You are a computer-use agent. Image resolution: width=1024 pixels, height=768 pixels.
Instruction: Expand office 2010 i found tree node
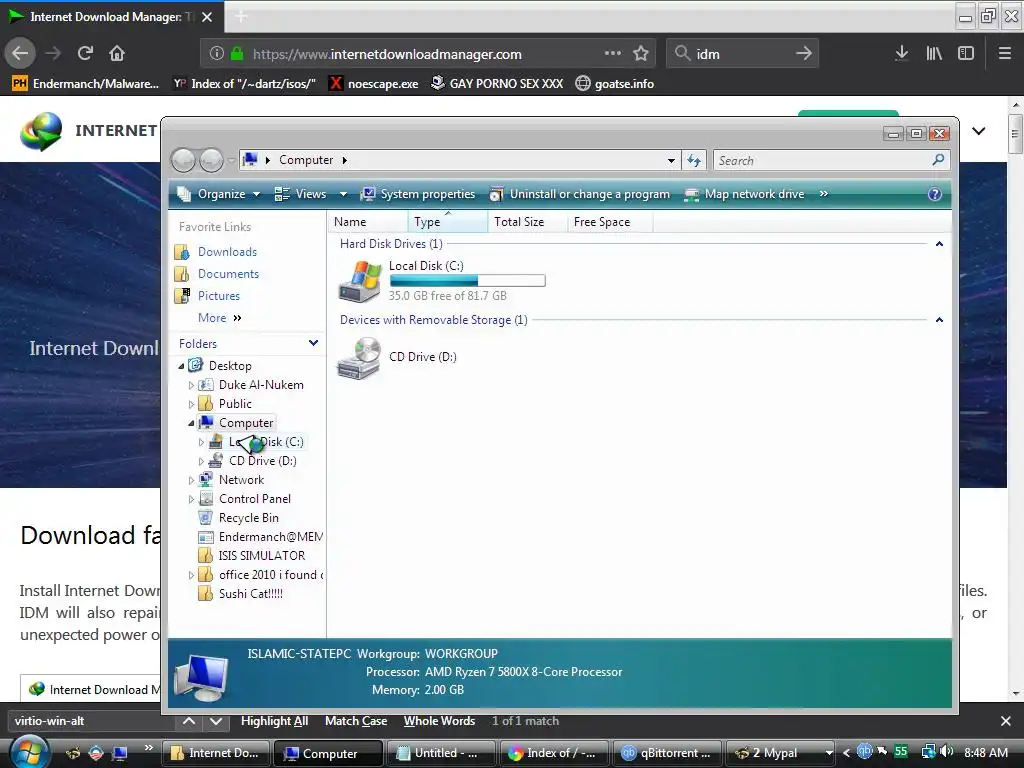pyautogui.click(x=191, y=575)
